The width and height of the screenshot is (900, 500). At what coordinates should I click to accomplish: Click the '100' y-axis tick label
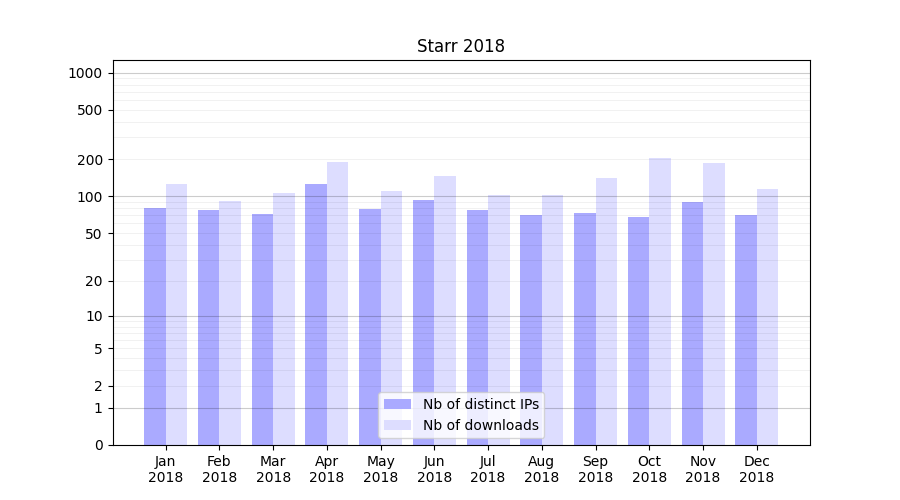click(x=89, y=197)
